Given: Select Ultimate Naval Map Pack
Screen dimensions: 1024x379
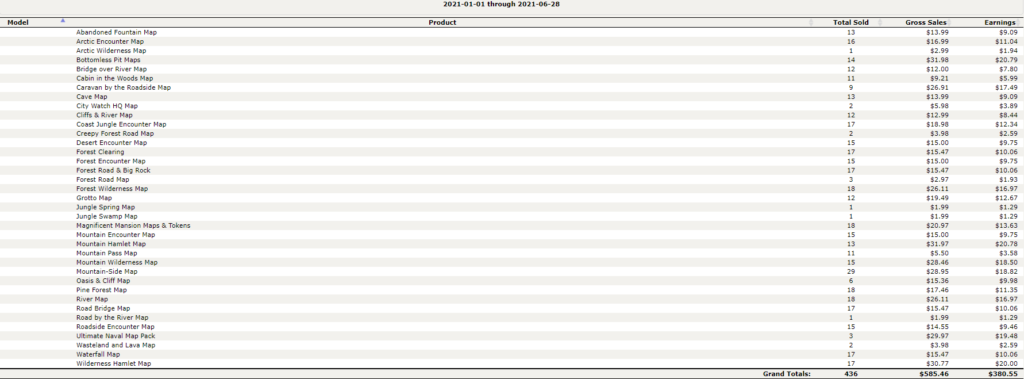Looking at the screenshot, I should click(x=116, y=336).
